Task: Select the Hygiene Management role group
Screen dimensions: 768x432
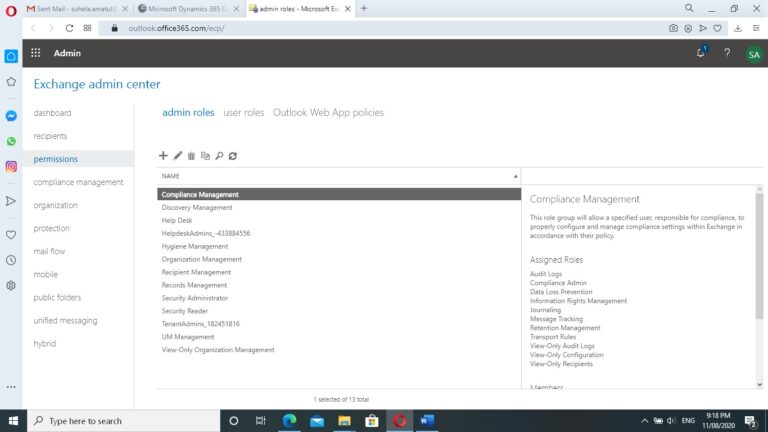Action: tap(339, 246)
